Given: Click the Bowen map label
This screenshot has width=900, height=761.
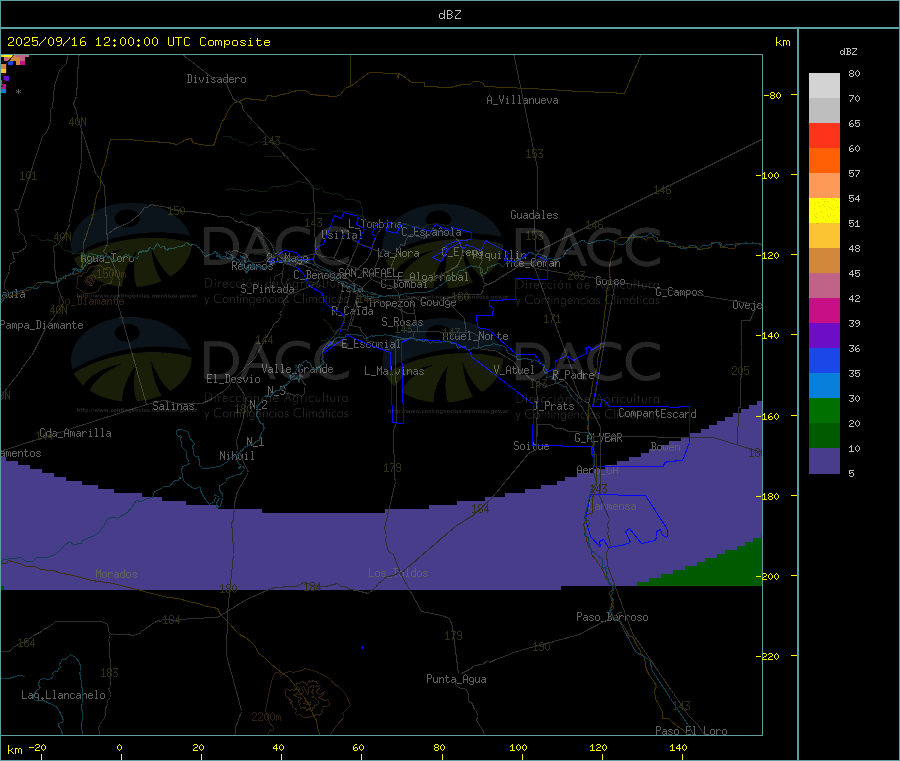Looking at the screenshot, I should click(666, 446).
